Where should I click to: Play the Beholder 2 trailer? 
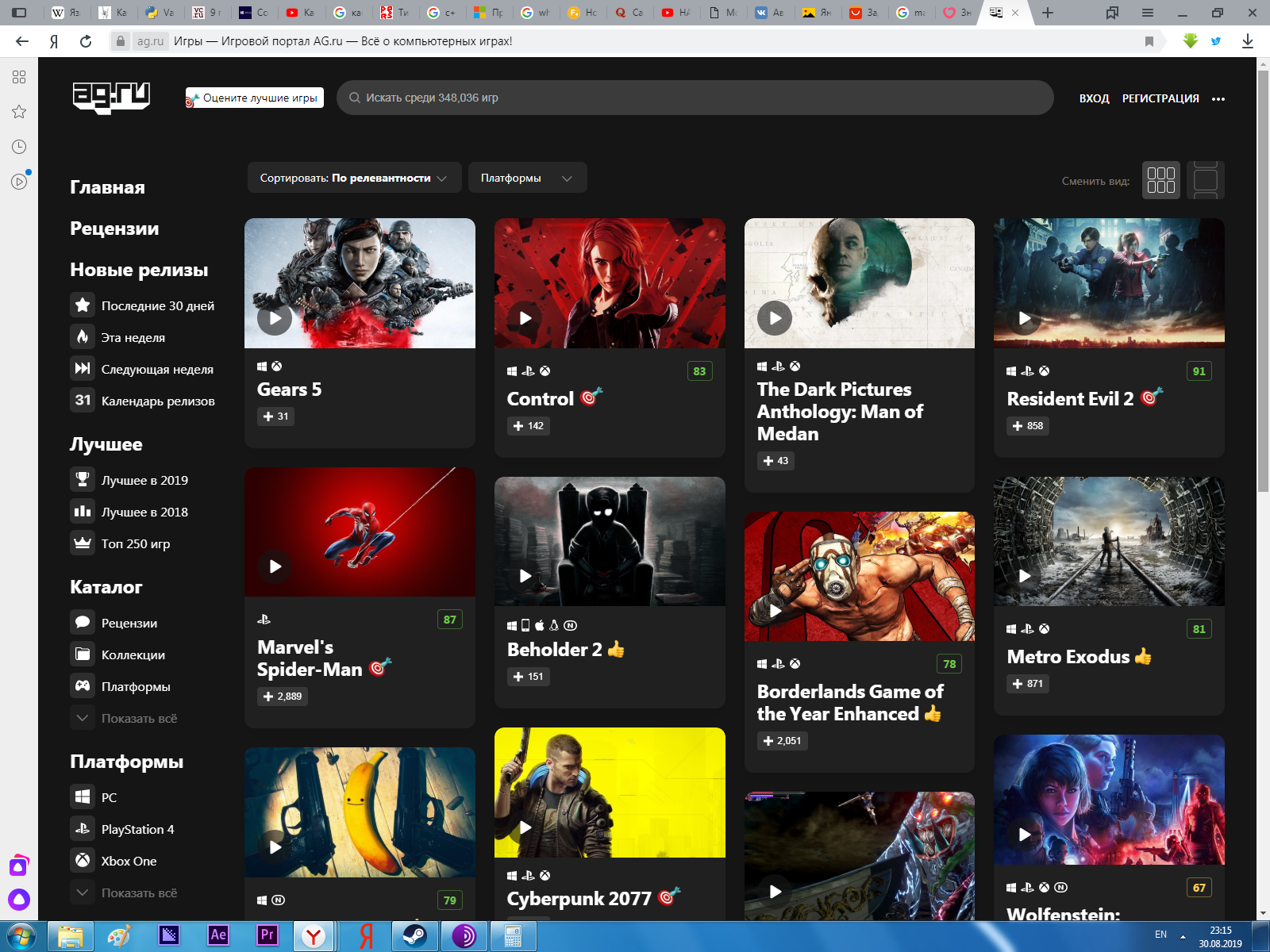pos(525,576)
